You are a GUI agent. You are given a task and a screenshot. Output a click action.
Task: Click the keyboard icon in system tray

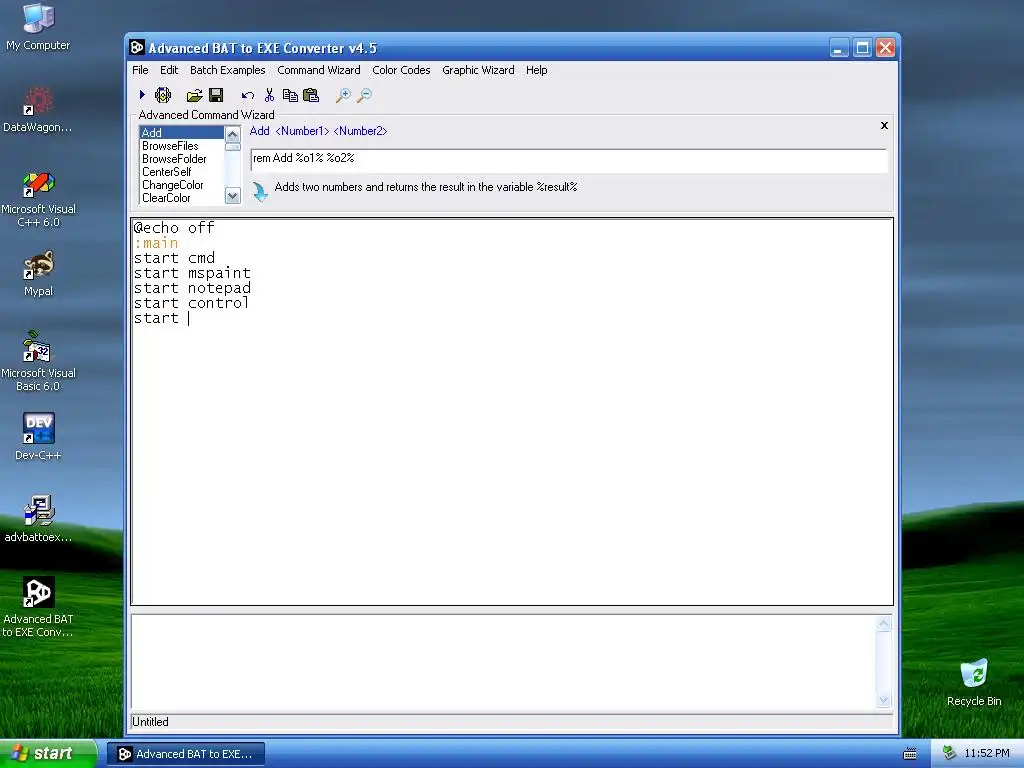tap(910, 754)
